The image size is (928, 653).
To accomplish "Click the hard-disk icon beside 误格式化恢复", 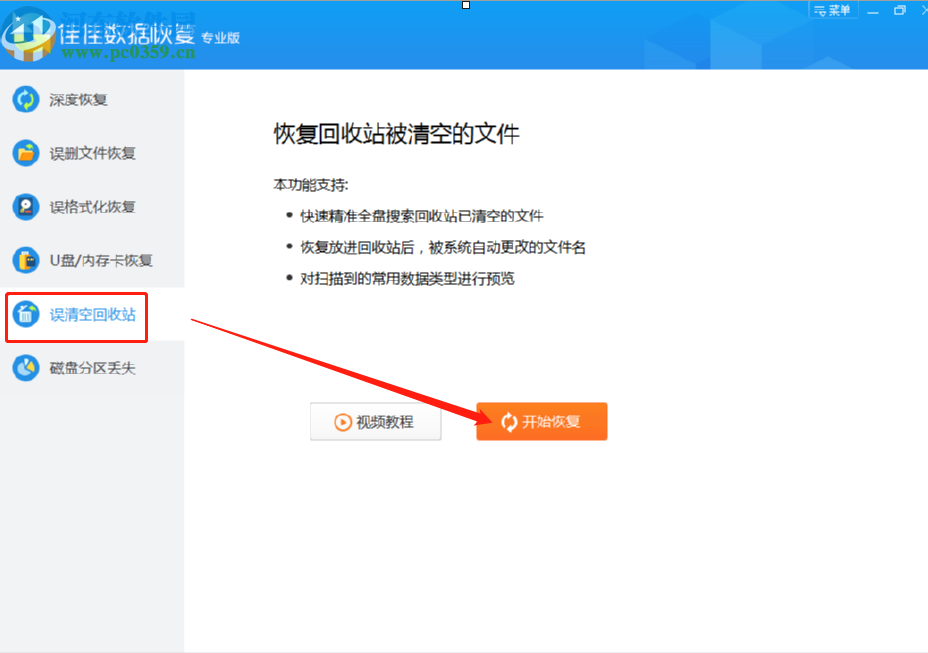I will (23, 206).
